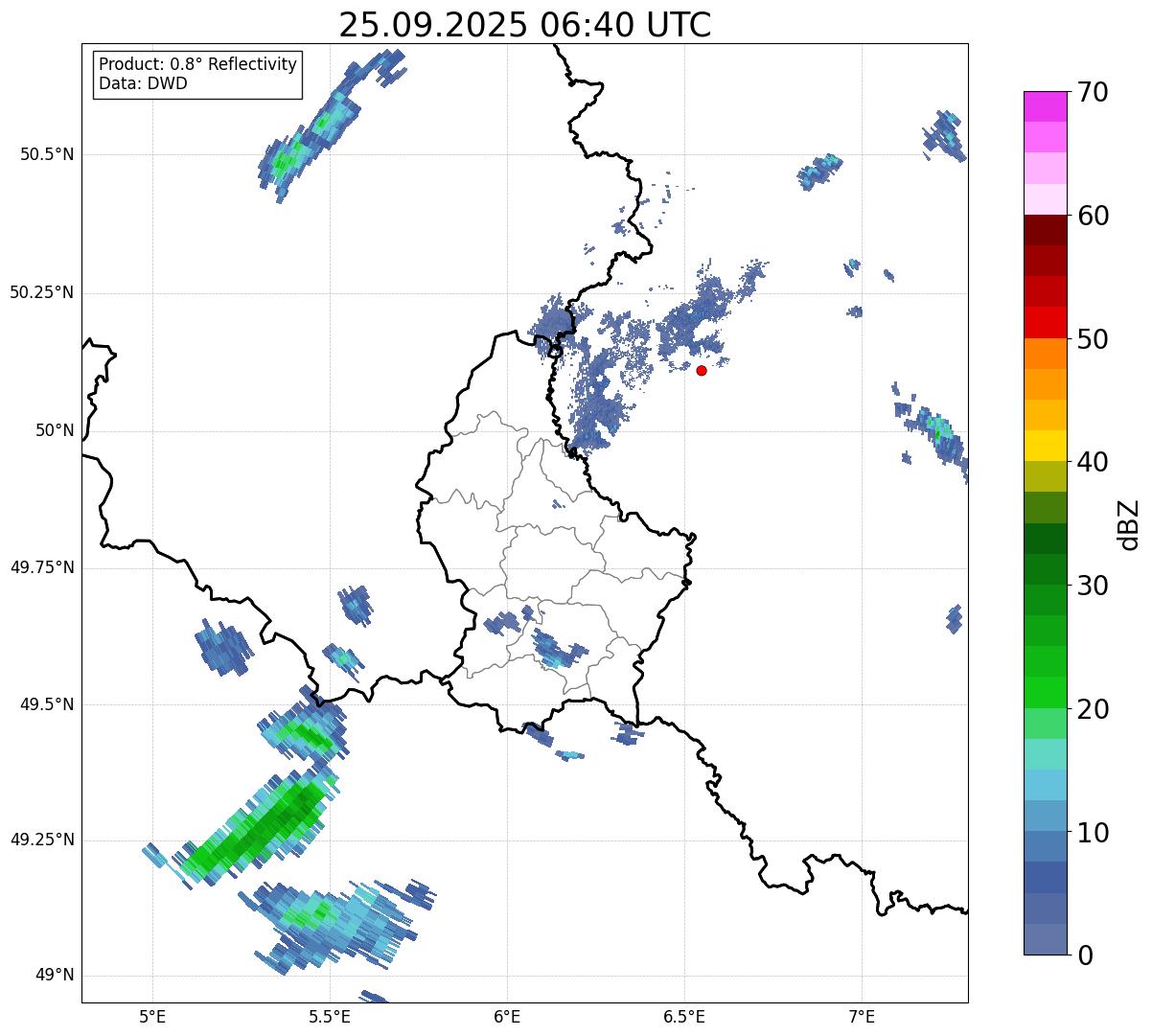
Task: Click the dBZ colorbar axis label
Action: point(1129,523)
